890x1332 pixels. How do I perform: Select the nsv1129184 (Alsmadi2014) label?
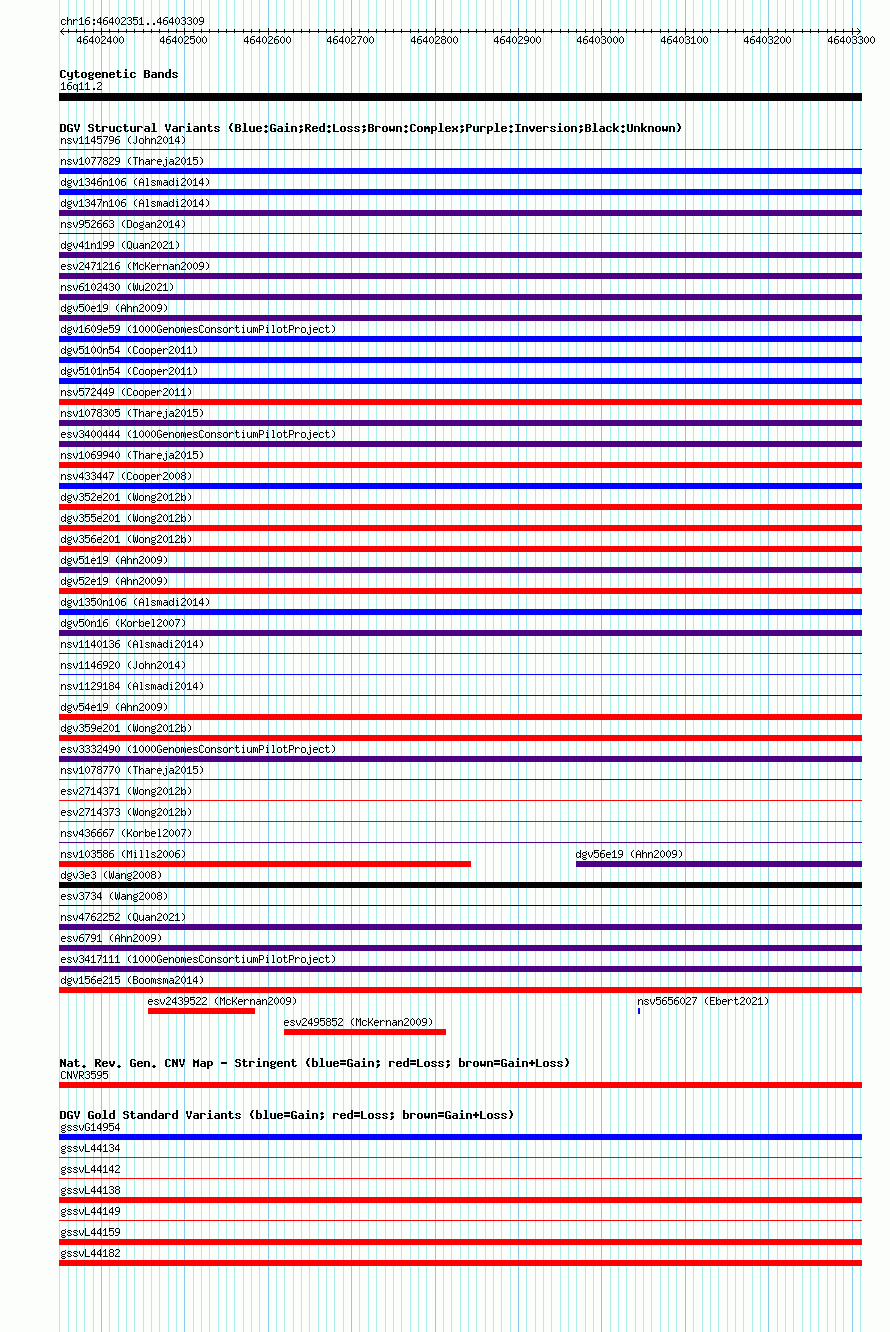(x=132, y=687)
